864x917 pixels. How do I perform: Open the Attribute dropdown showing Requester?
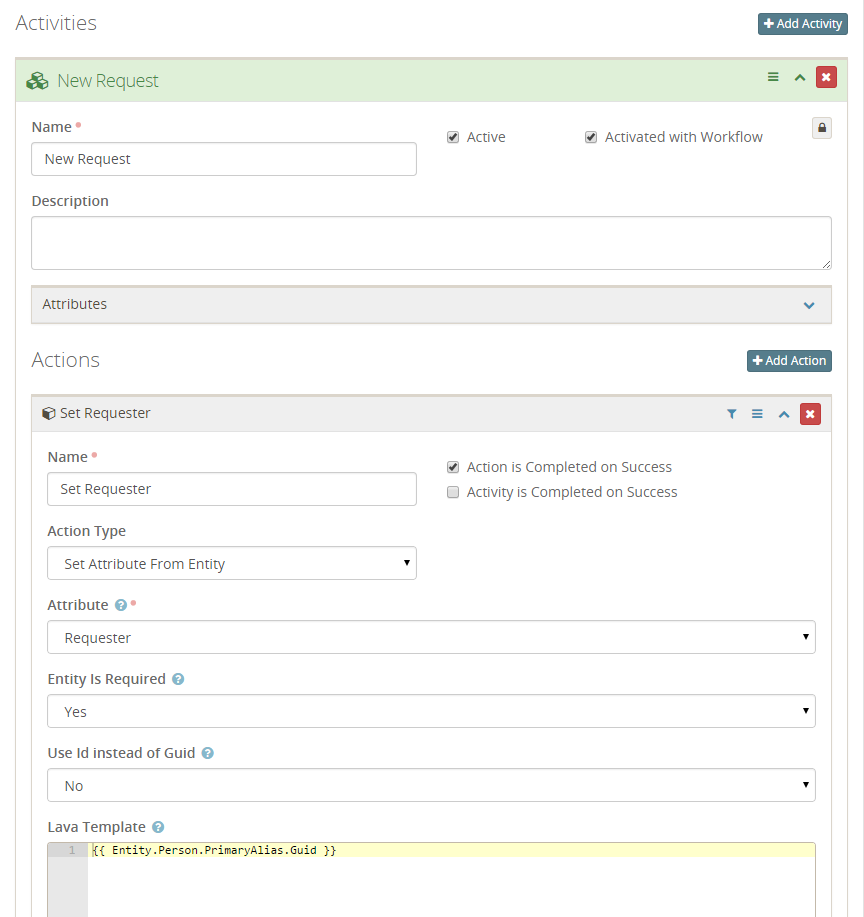431,637
